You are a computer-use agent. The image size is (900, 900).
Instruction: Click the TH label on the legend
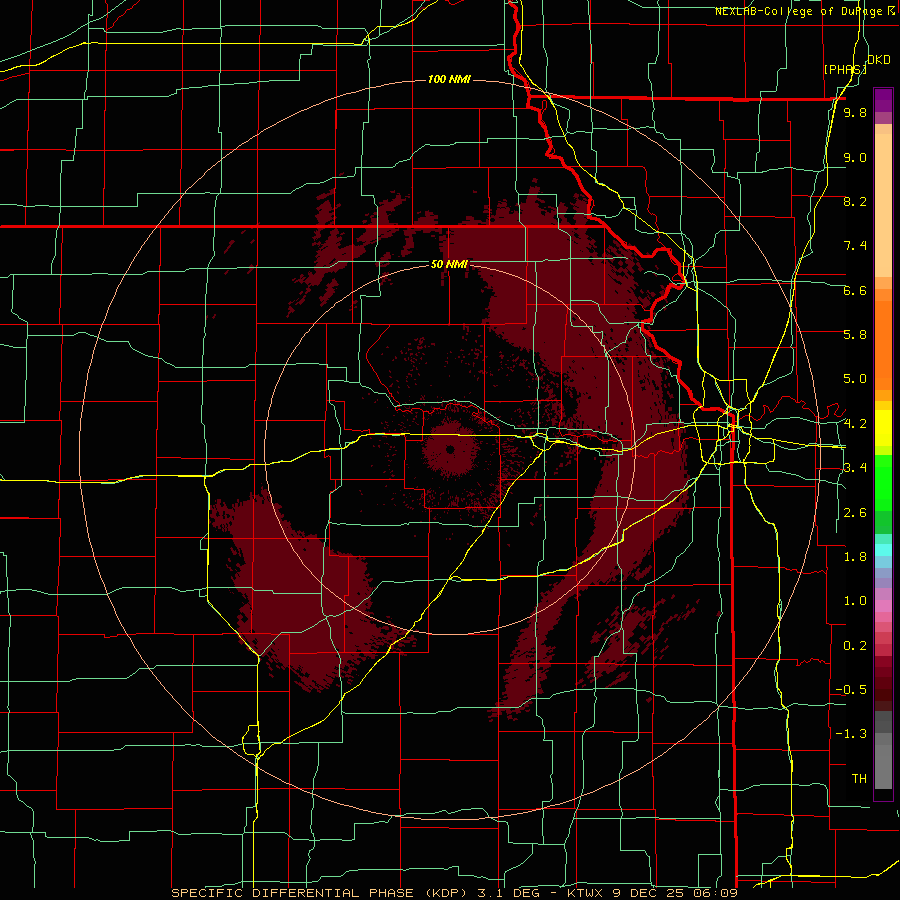click(859, 779)
